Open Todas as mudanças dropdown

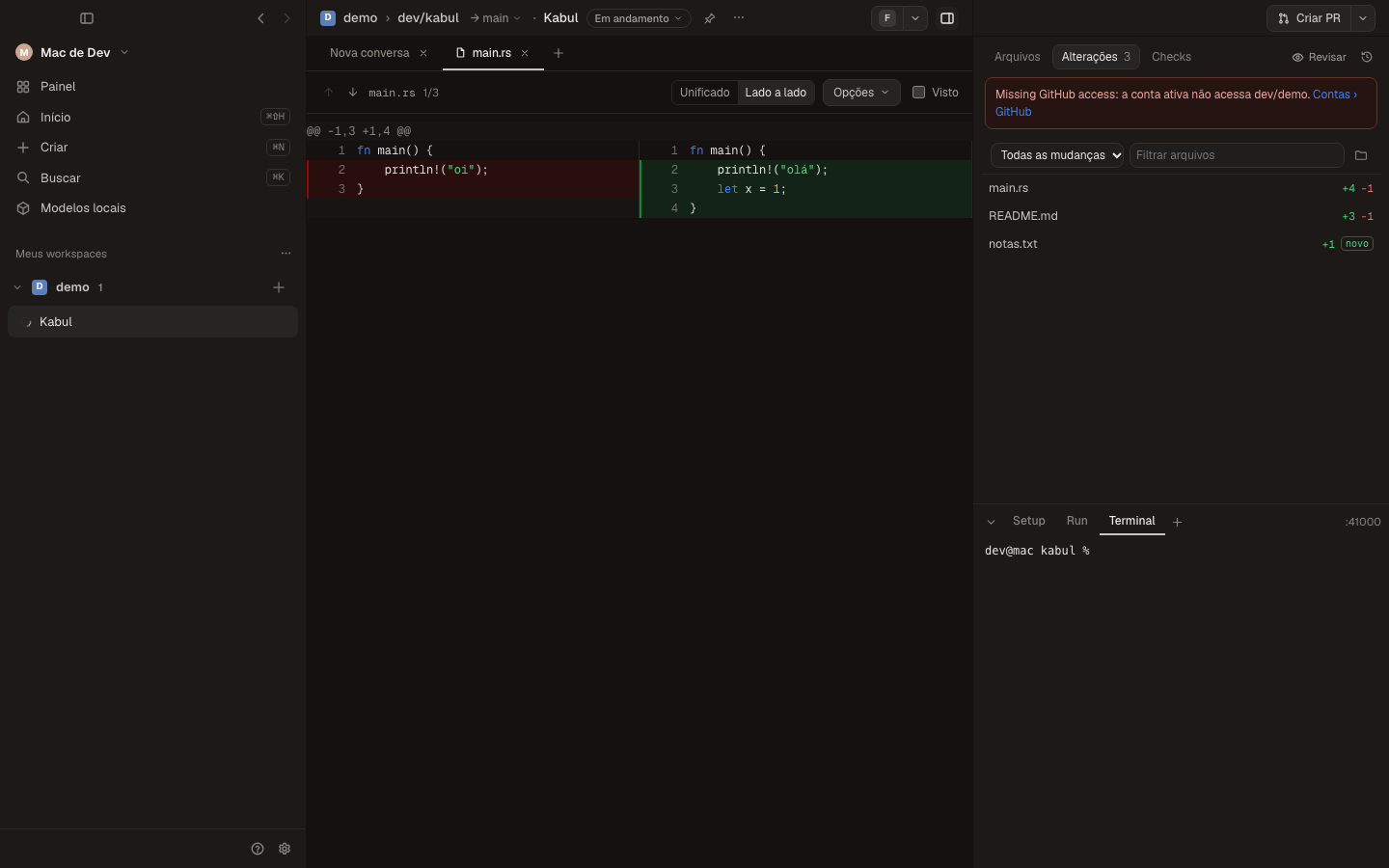point(1057,155)
